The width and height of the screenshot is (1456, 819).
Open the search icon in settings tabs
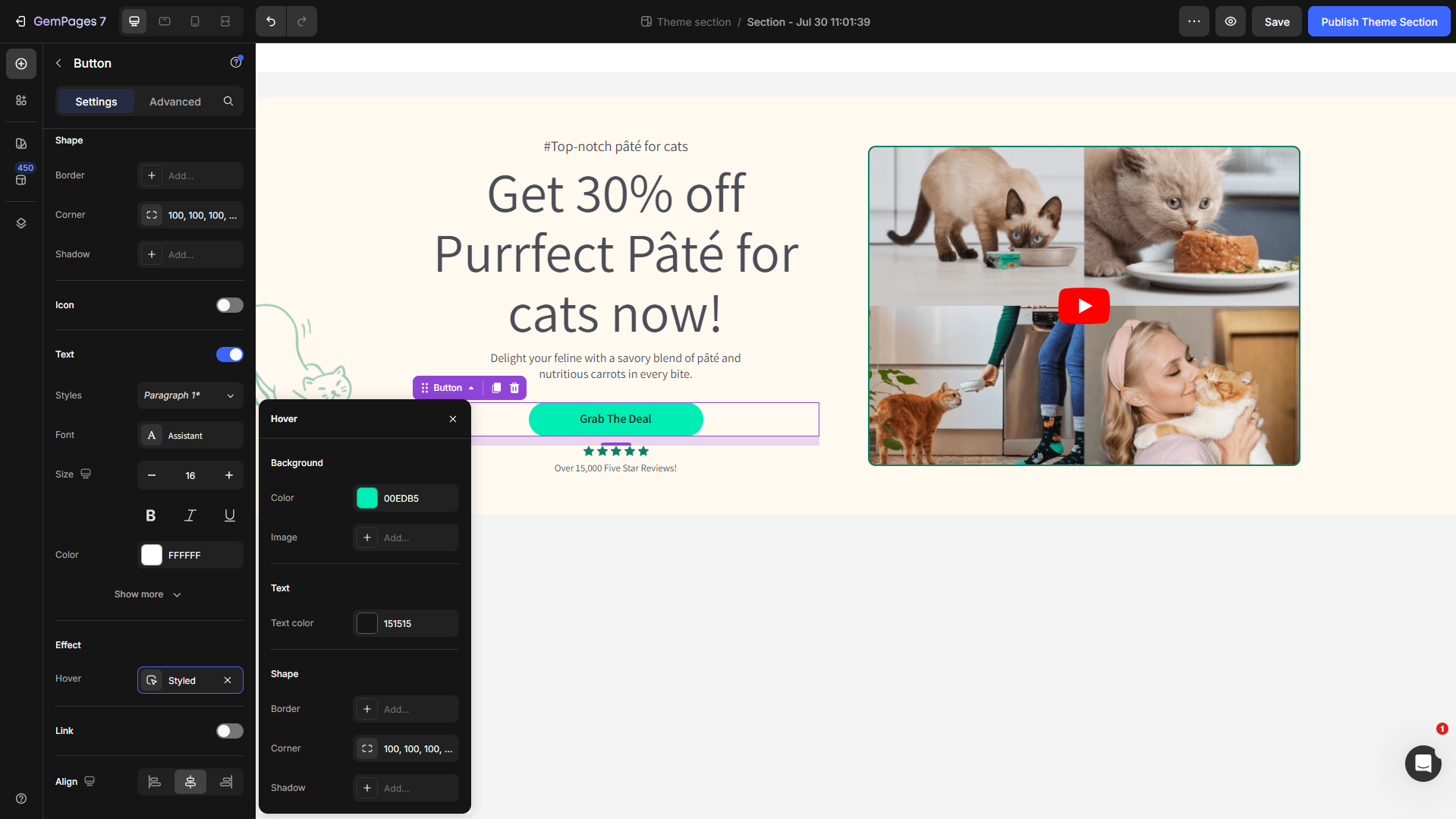(228, 101)
